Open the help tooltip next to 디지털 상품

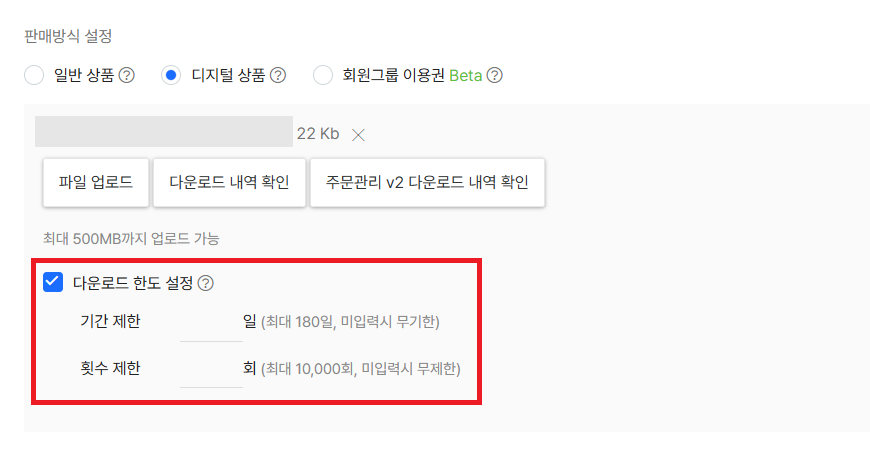pyautogui.click(x=278, y=75)
